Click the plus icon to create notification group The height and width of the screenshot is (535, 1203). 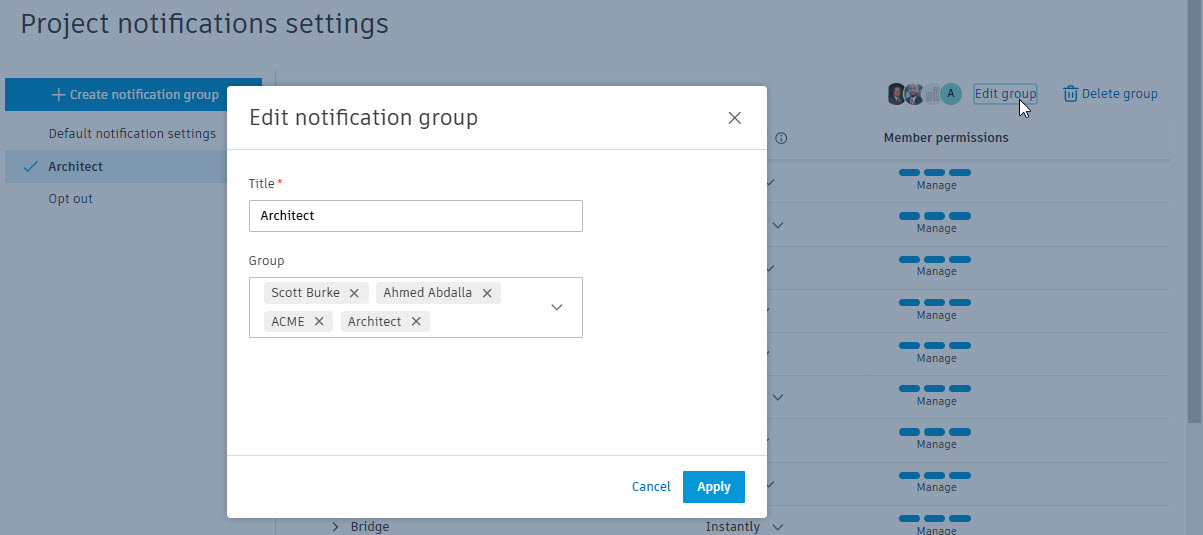pyautogui.click(x=58, y=95)
